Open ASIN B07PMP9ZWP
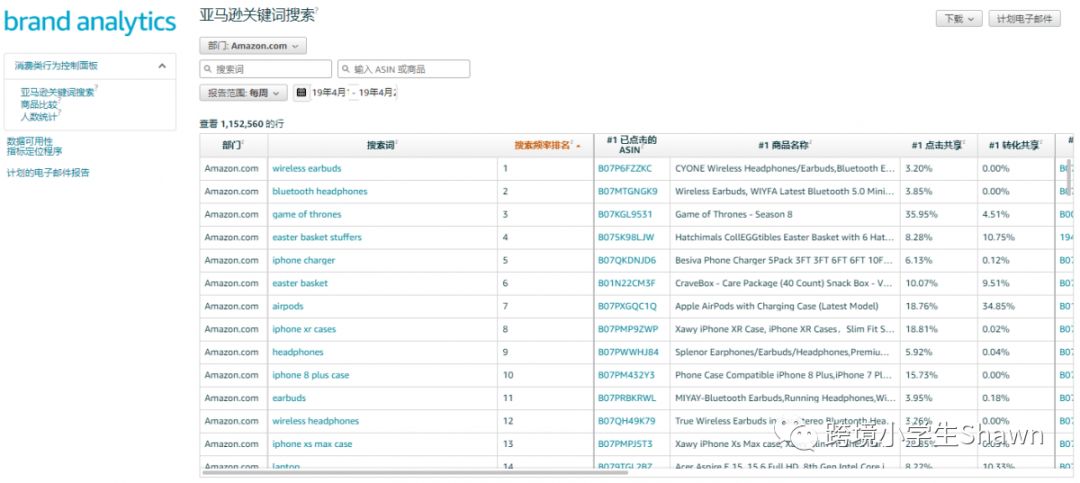 tap(628, 329)
